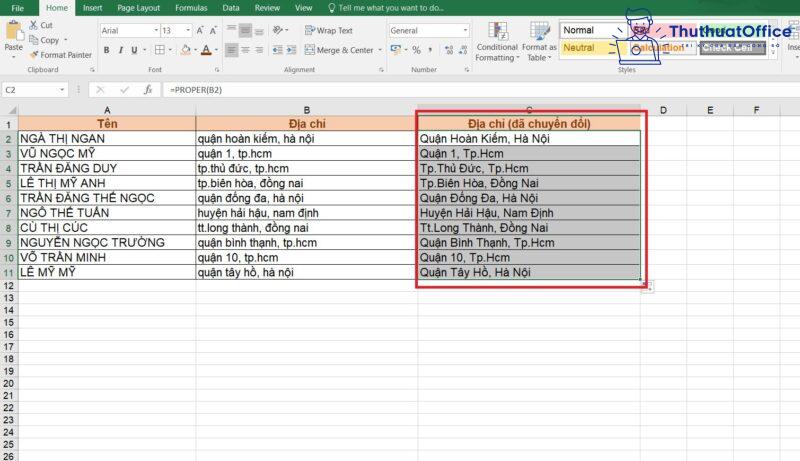Increase decimal places
This screenshot has height=461, width=800.
pos(449,50)
